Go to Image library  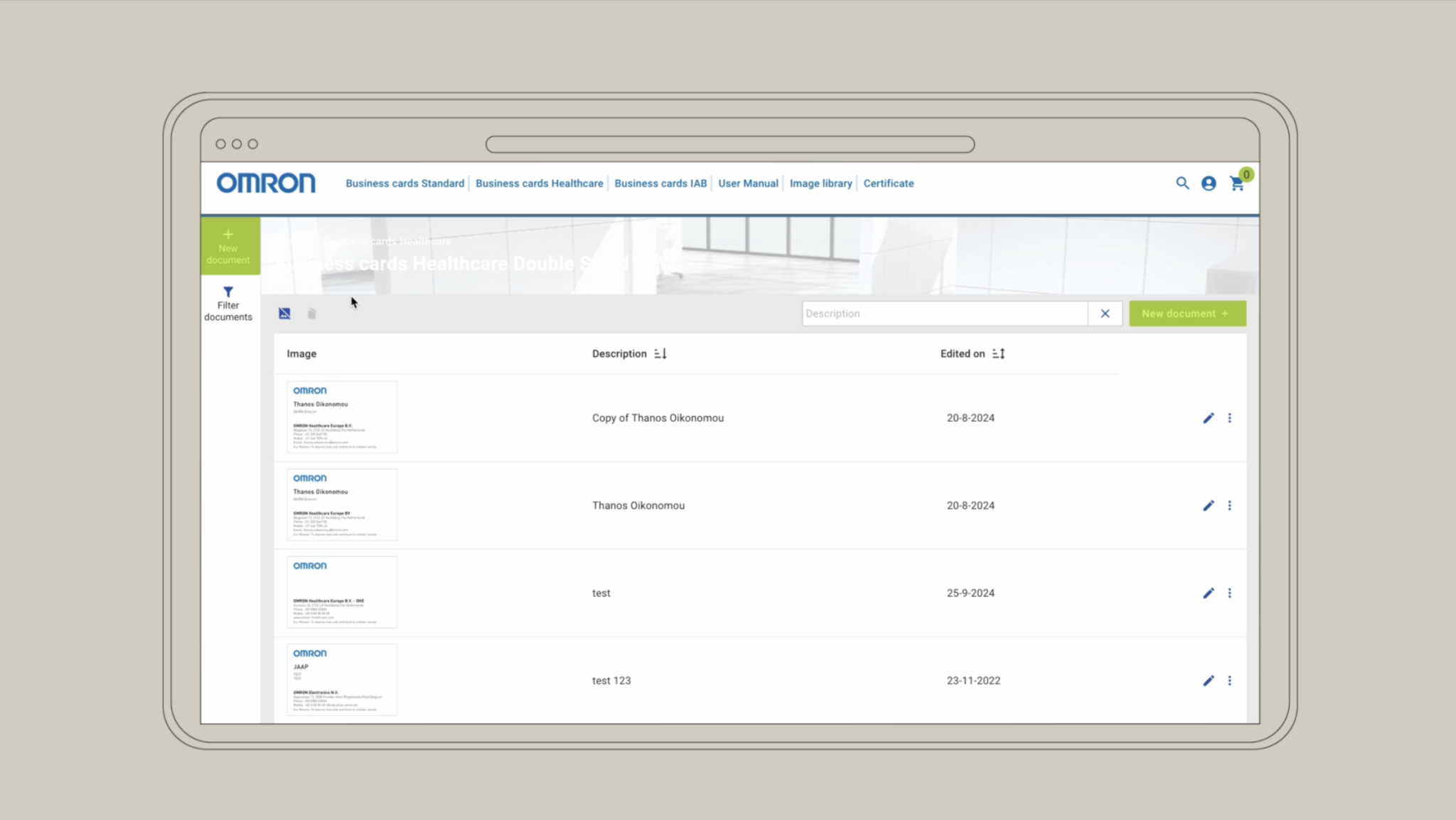(x=820, y=183)
